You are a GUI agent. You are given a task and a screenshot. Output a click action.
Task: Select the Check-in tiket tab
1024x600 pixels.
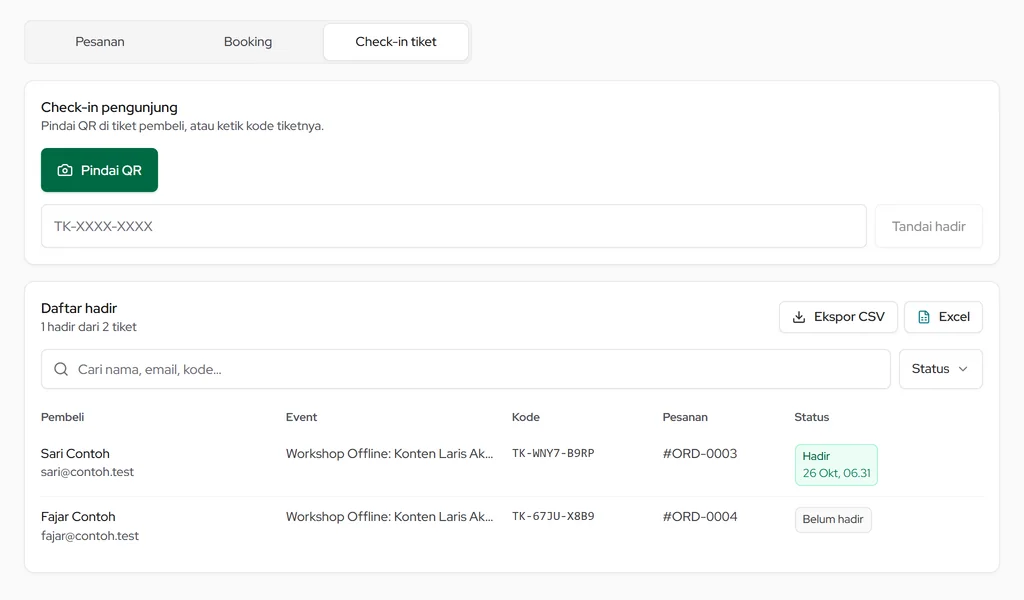click(x=396, y=42)
